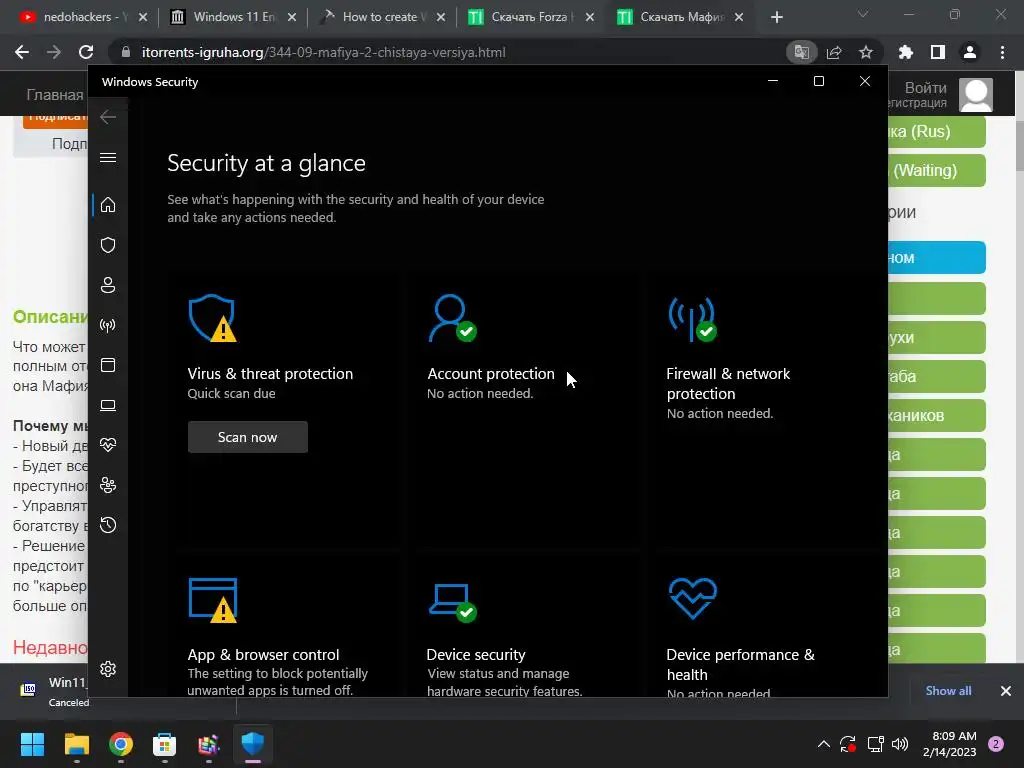Open Virus & threat protection sidebar shield

click(108, 245)
